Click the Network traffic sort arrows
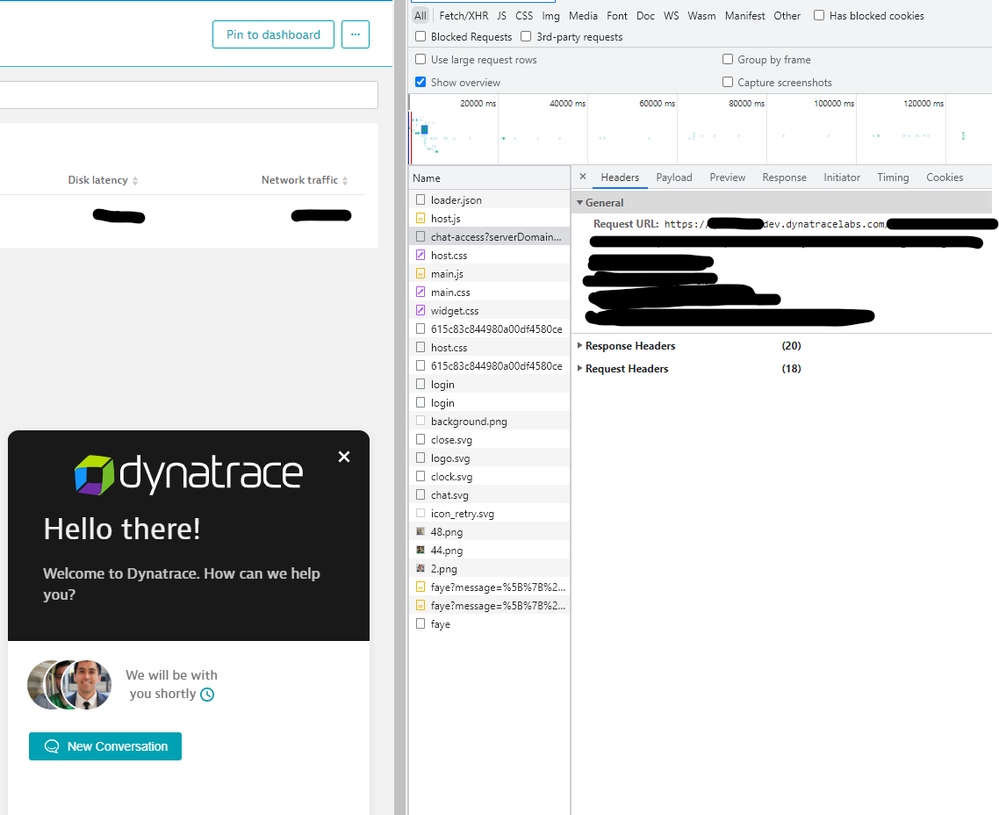Image resolution: width=999 pixels, height=815 pixels. tap(345, 181)
